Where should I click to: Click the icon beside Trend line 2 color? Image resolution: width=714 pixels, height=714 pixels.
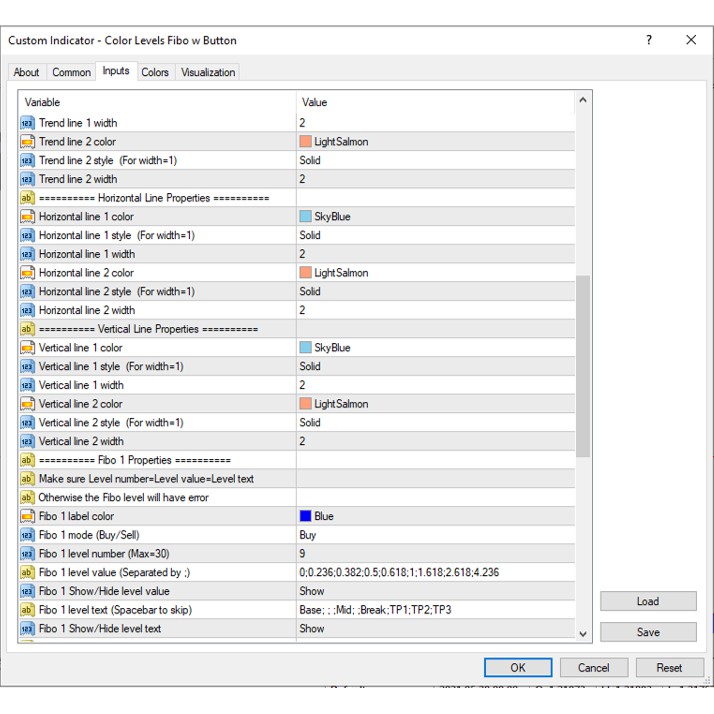pyautogui.click(x=27, y=142)
